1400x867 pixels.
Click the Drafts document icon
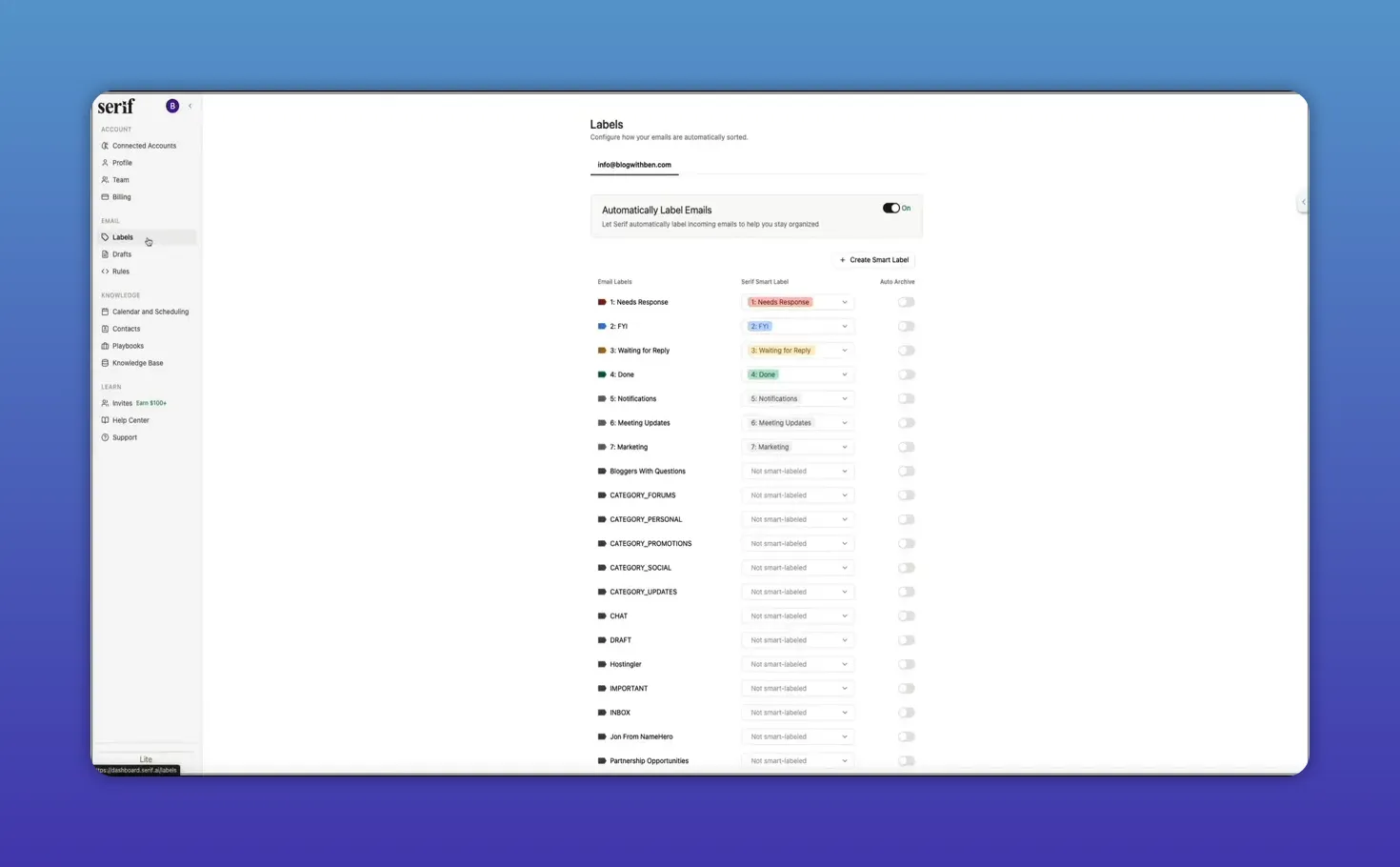click(x=105, y=254)
